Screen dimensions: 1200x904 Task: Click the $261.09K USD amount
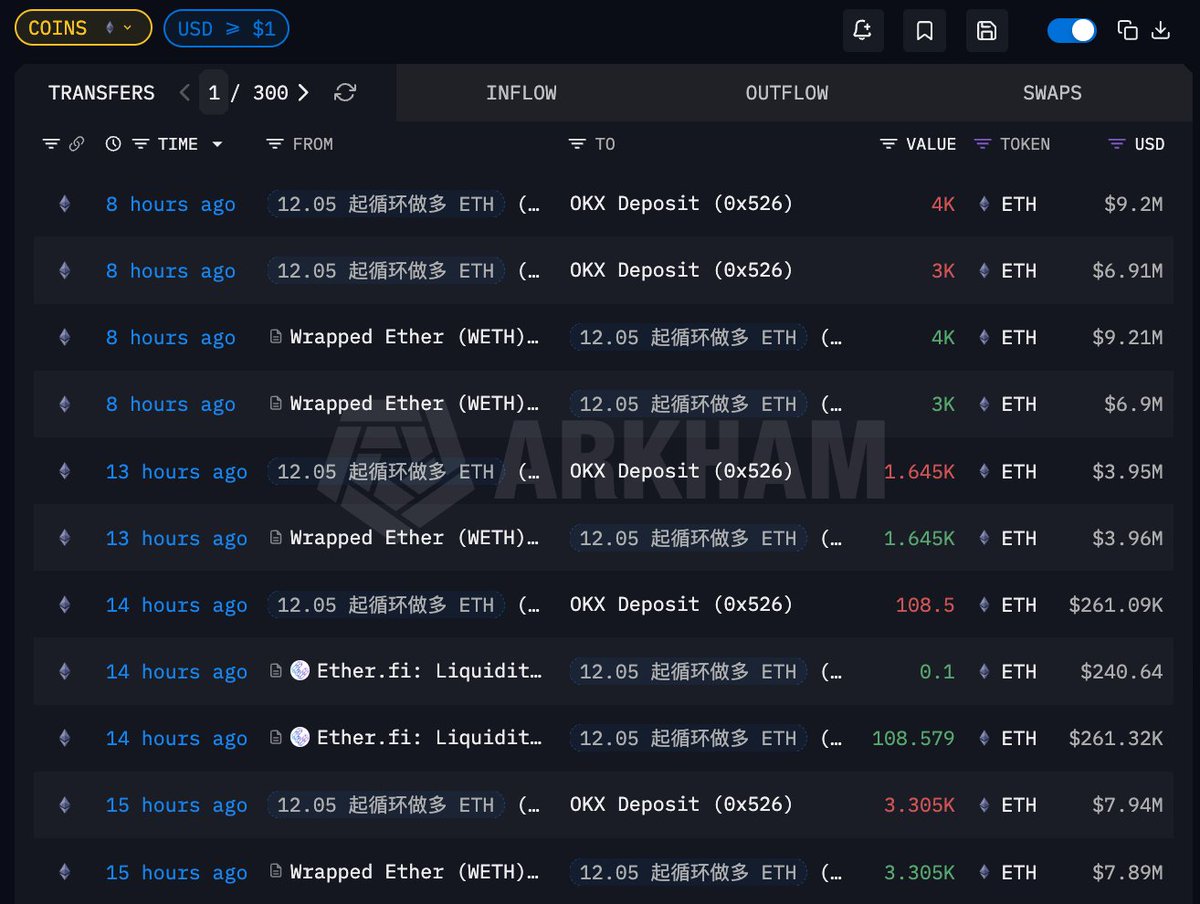tap(1116, 605)
